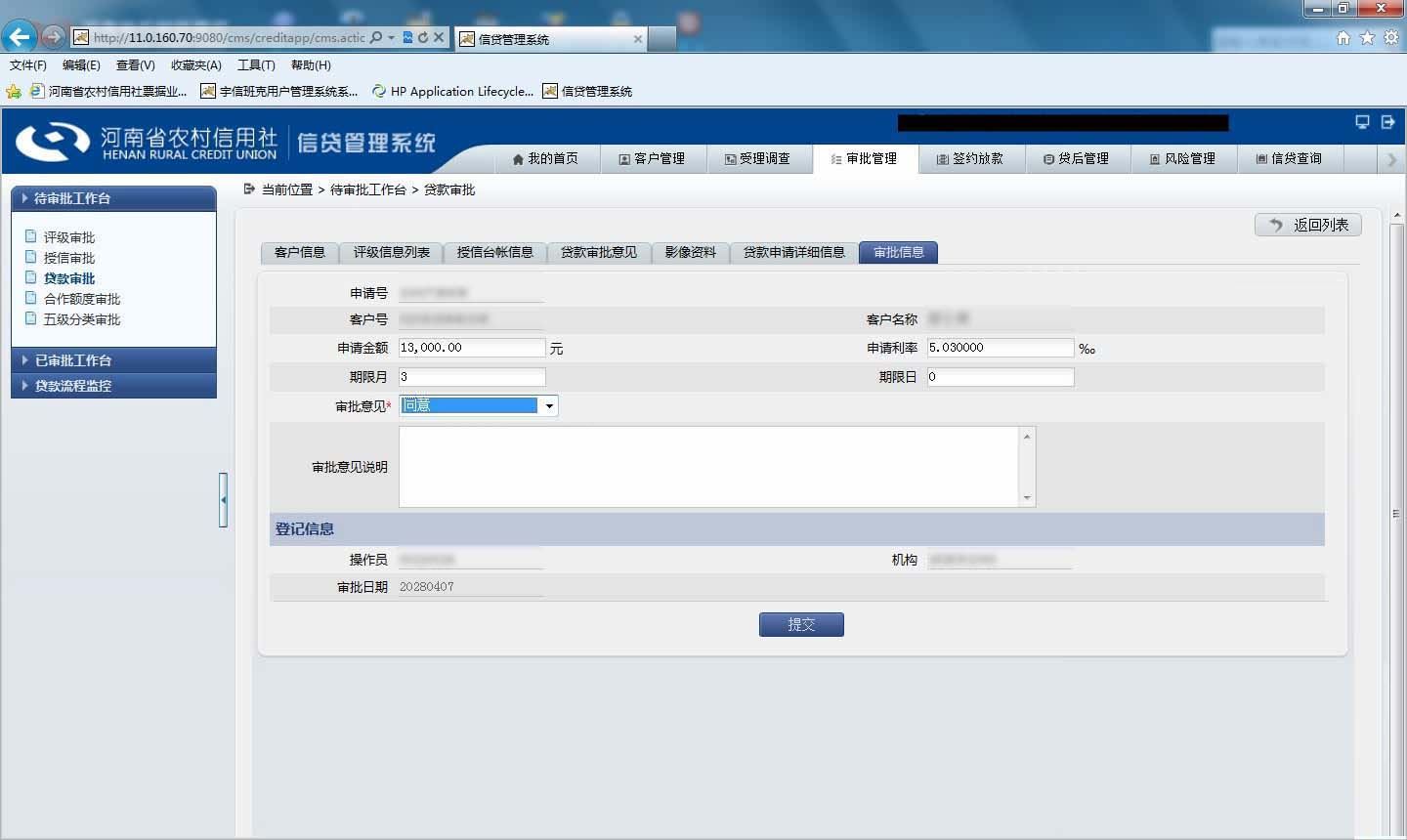Image resolution: width=1407 pixels, height=840 pixels.
Task: Click the 河南省农村信用社 logo
Action: pos(147,142)
